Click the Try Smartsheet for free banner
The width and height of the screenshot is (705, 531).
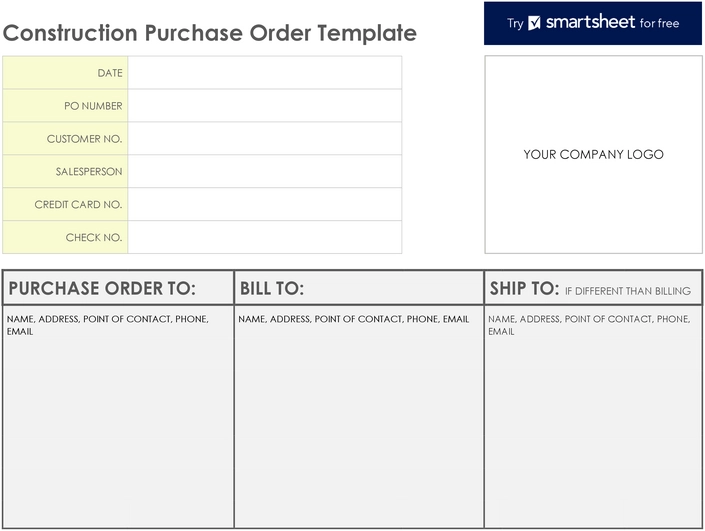pos(593,23)
